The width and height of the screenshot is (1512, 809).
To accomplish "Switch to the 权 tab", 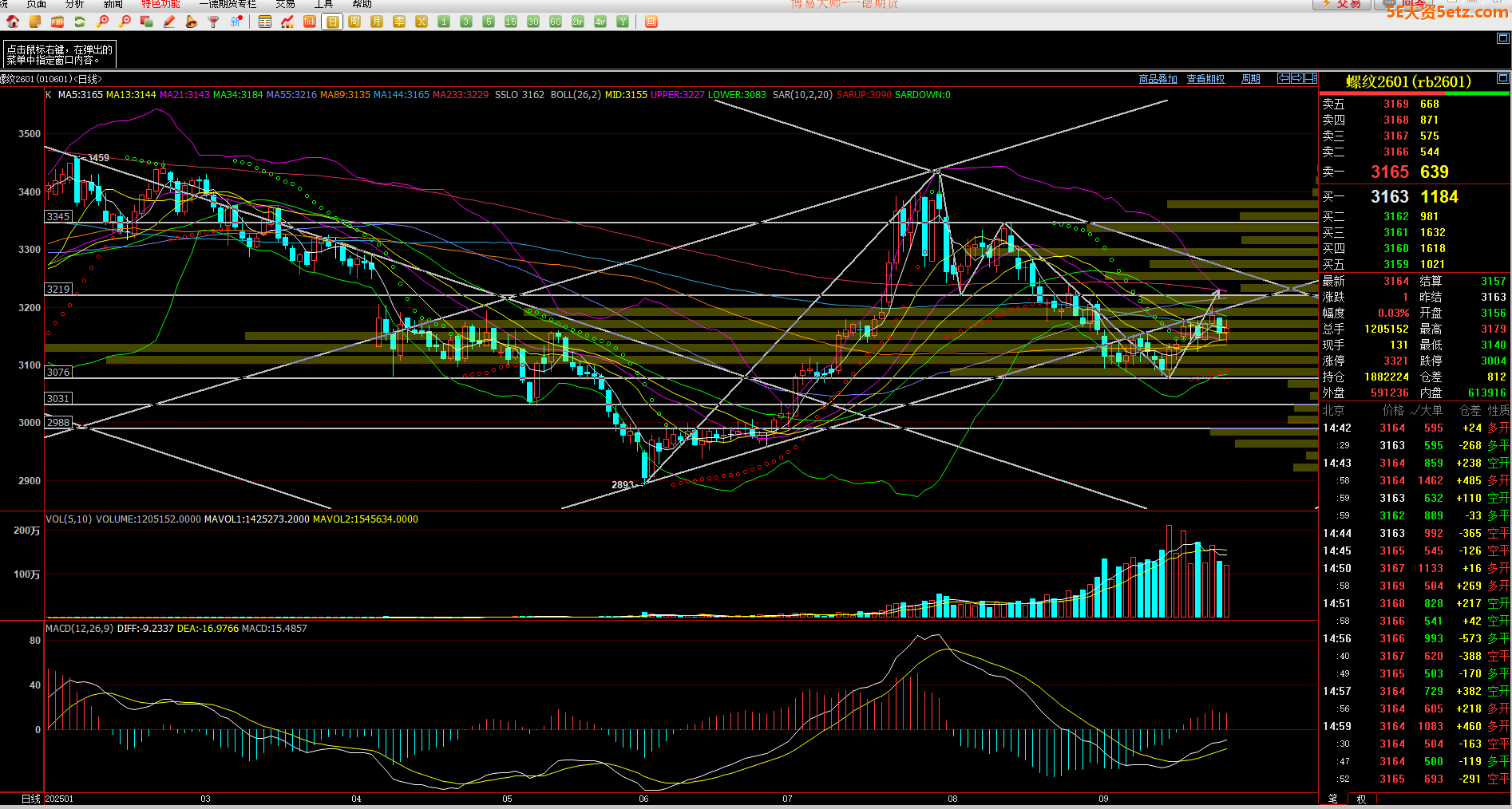I will tap(1361, 799).
